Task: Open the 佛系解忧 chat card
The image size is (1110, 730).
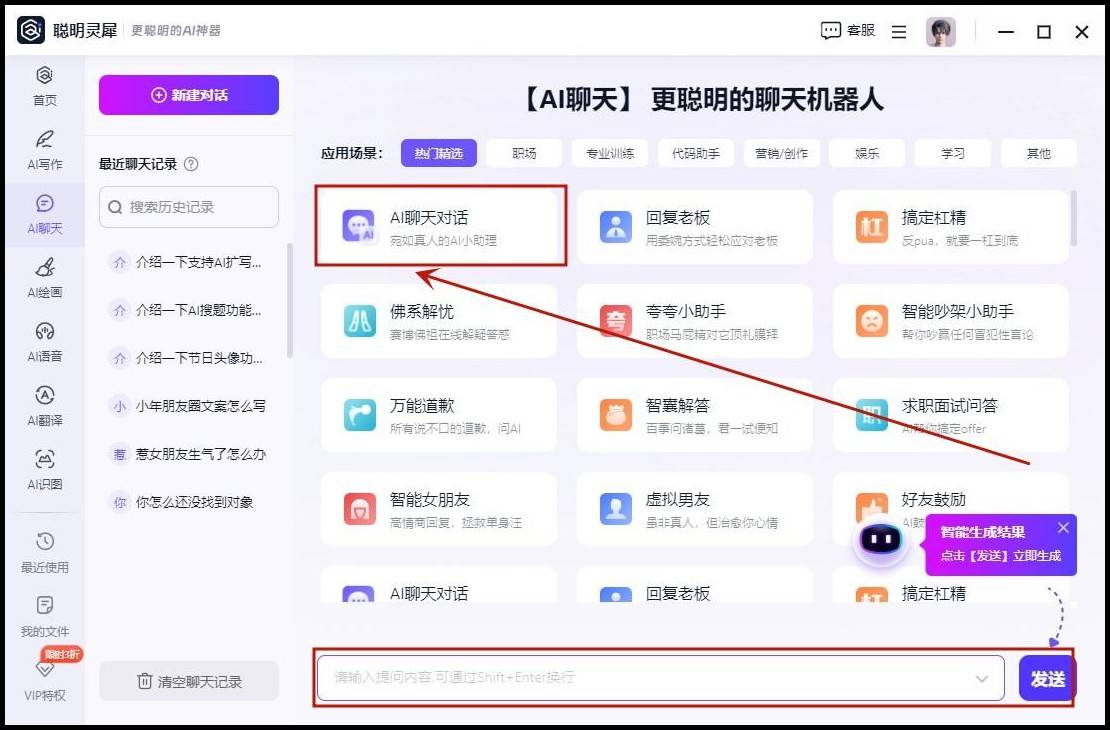Action: [438, 321]
